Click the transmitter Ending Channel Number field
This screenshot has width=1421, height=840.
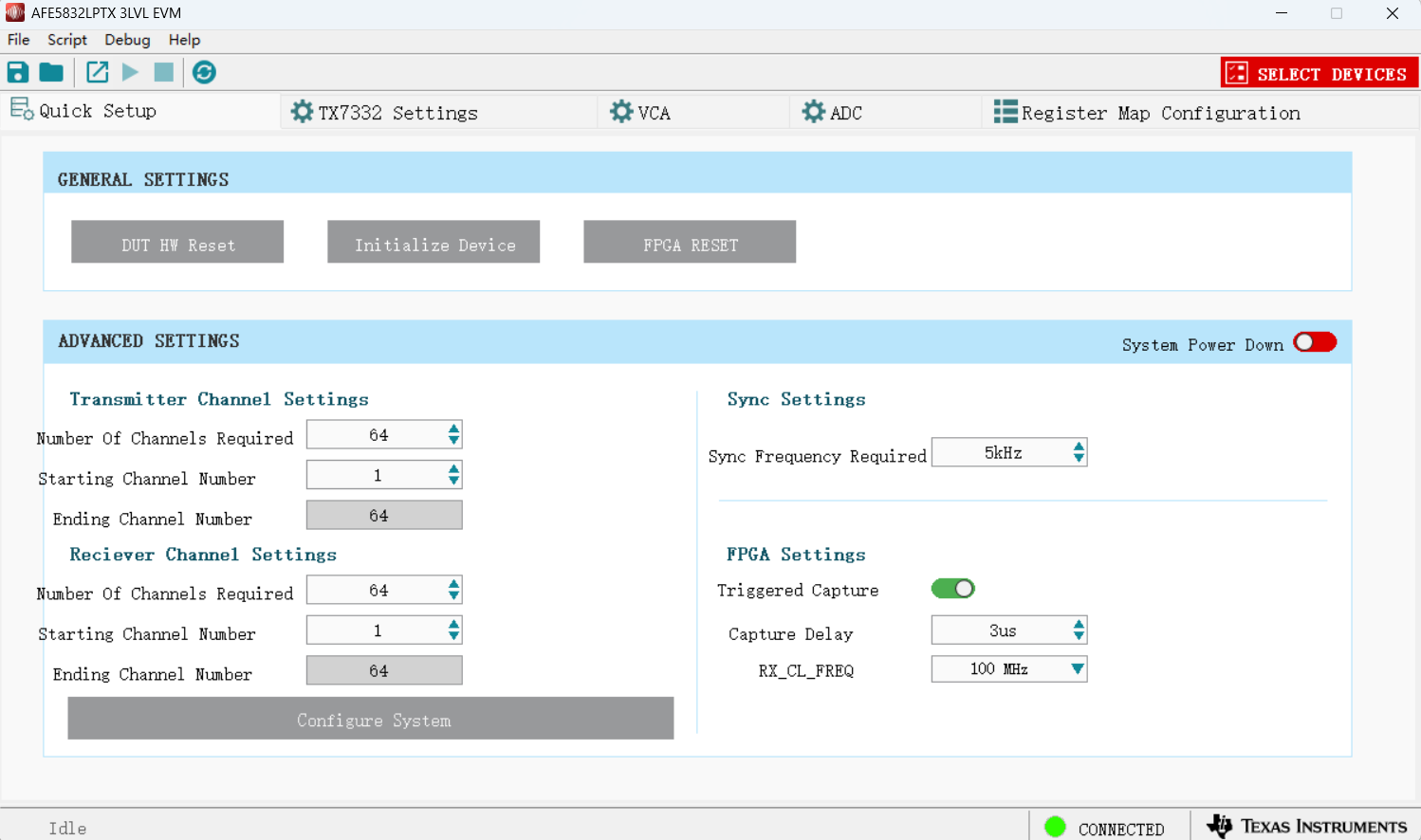(x=384, y=515)
